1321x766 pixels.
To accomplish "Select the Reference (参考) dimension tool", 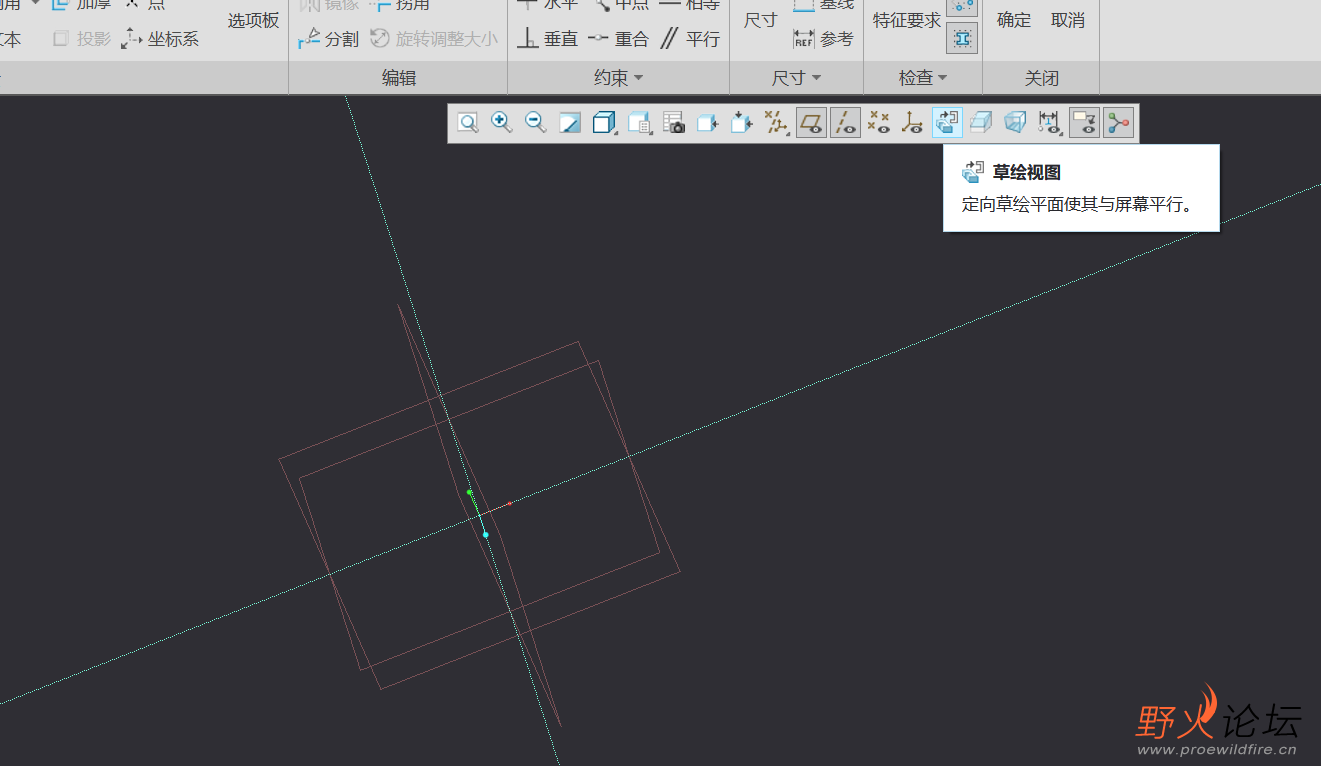I will click(x=824, y=39).
